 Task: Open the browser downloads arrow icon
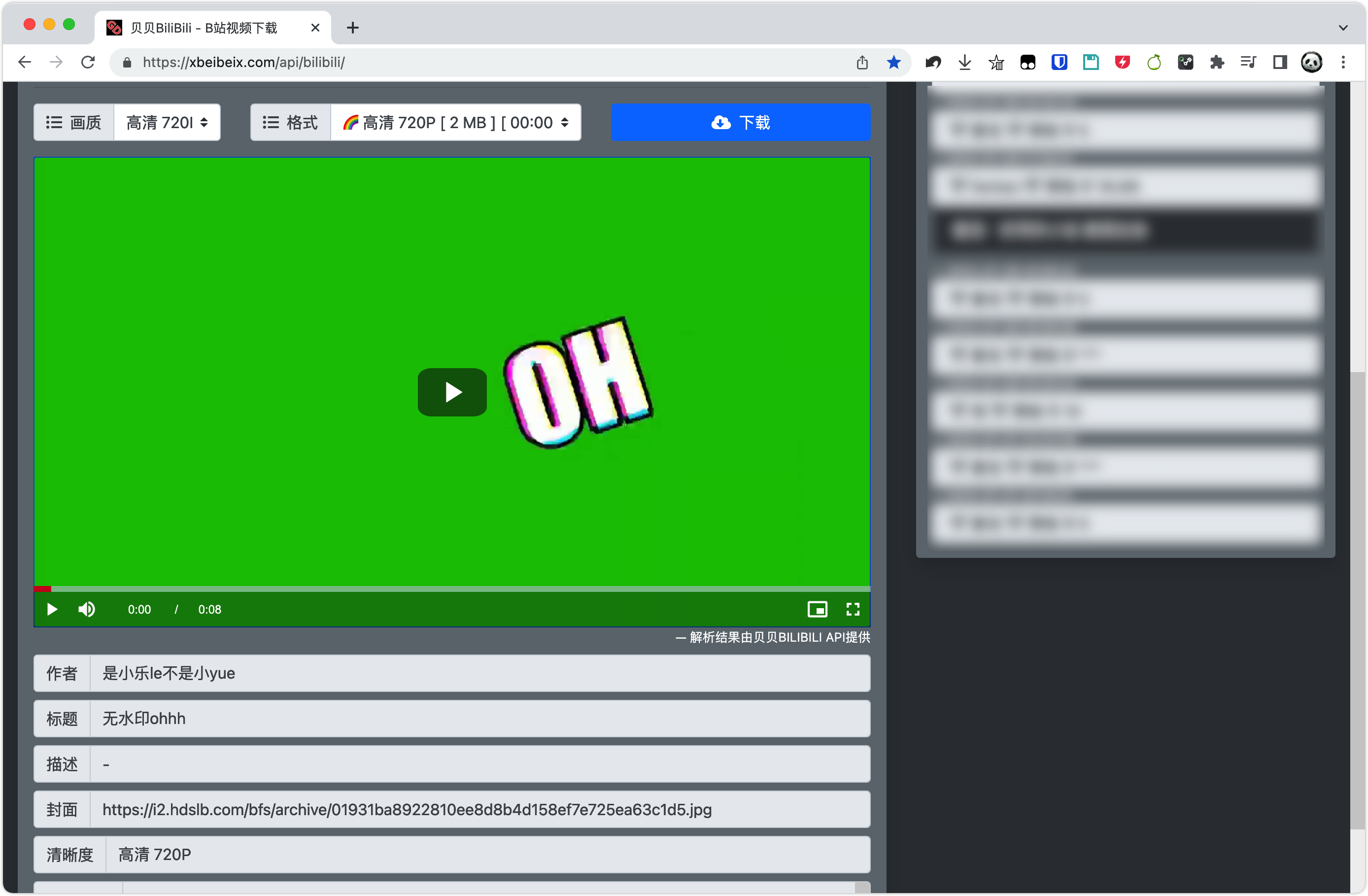(x=964, y=62)
